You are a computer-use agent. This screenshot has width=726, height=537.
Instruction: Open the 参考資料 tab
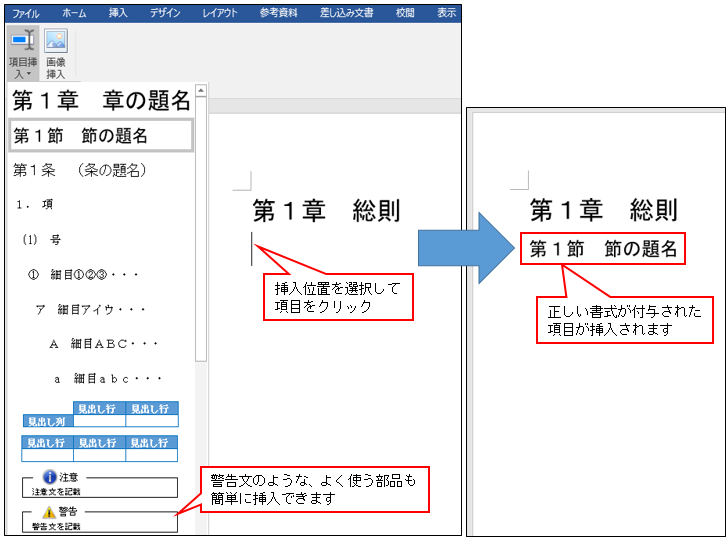tap(278, 13)
